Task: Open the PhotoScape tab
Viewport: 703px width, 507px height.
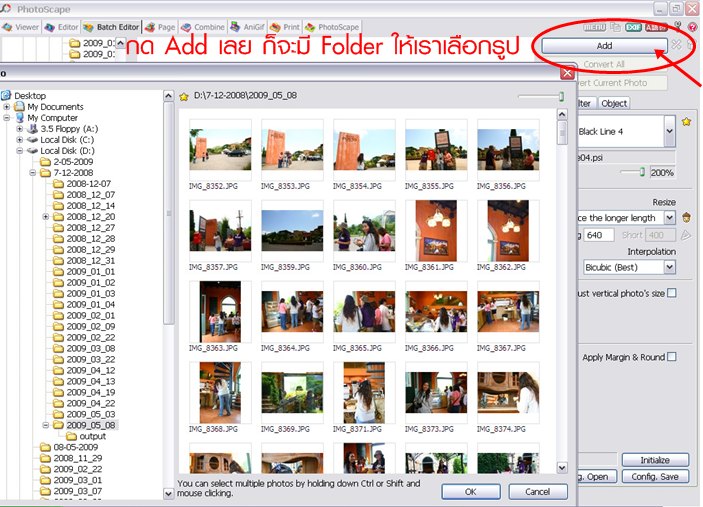Action: (332, 27)
